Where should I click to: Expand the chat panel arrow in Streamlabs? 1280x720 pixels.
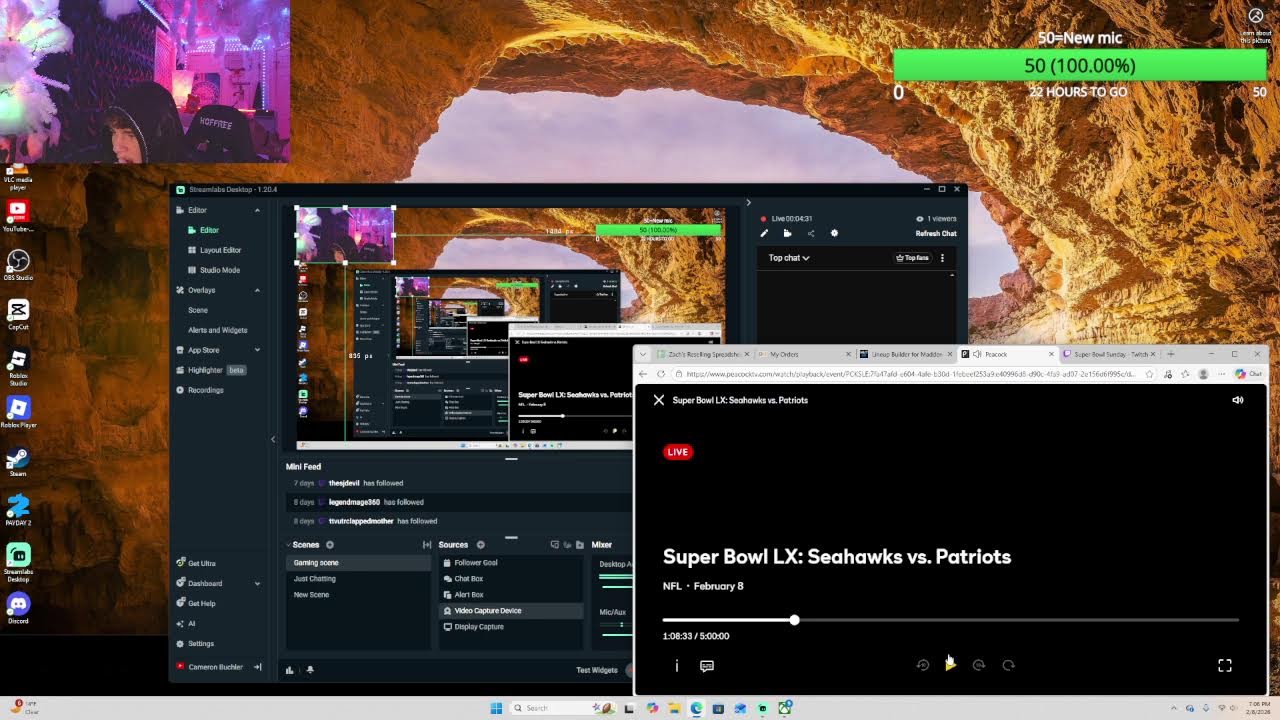[748, 203]
